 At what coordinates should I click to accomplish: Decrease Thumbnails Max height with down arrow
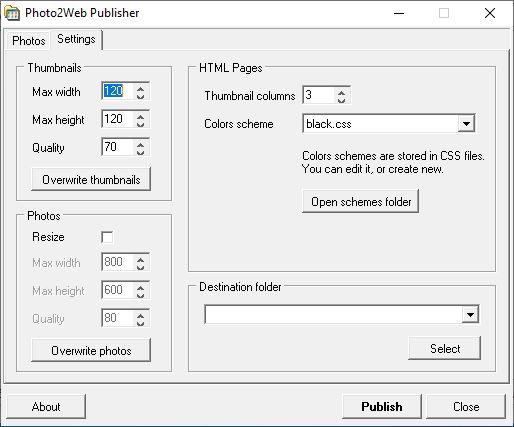tap(140, 124)
